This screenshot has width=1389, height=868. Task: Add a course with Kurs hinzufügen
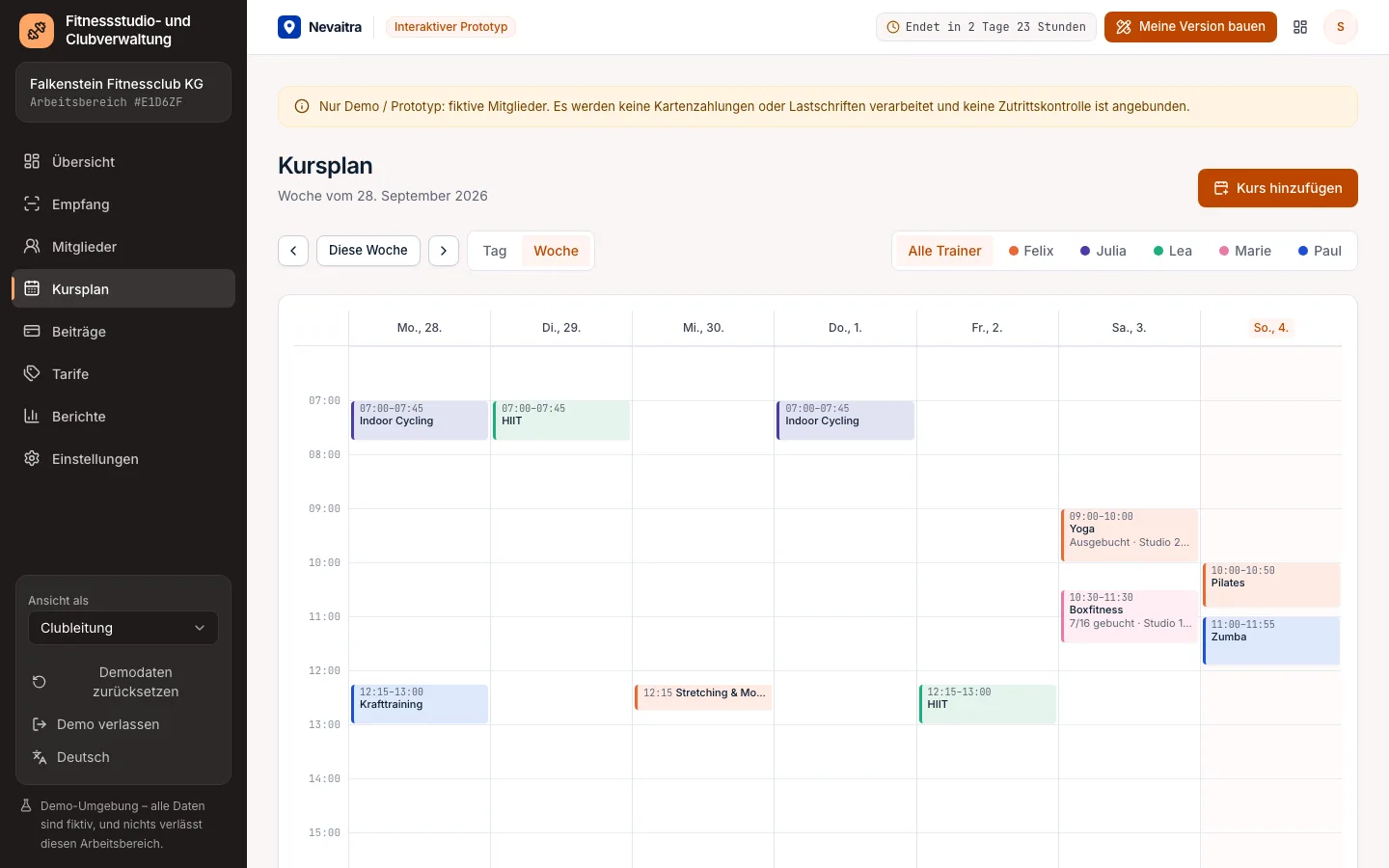coord(1277,188)
